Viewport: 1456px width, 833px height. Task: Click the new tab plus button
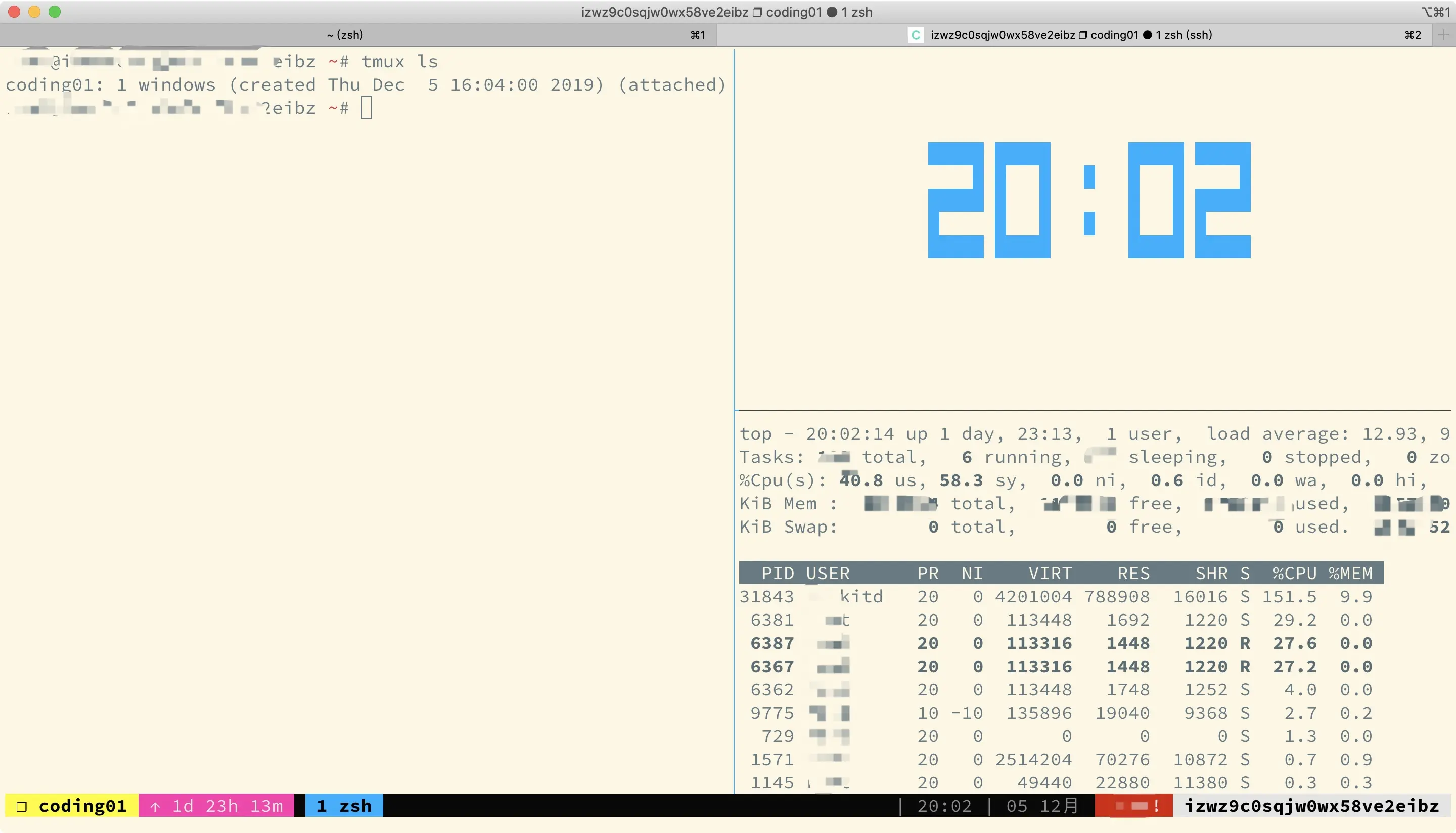pyautogui.click(x=1443, y=35)
